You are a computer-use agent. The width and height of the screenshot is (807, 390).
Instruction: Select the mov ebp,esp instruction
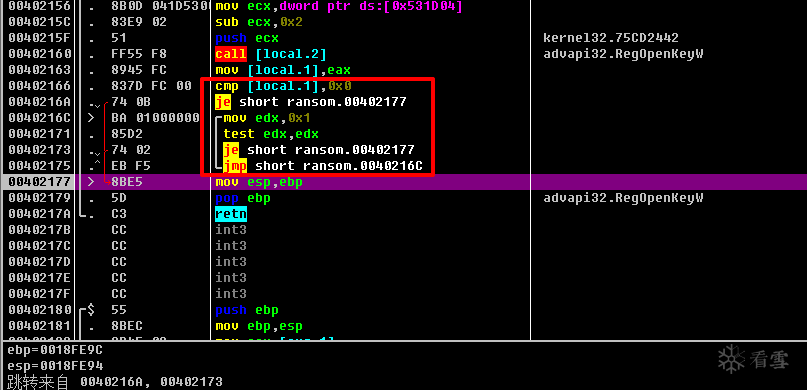pos(258,326)
